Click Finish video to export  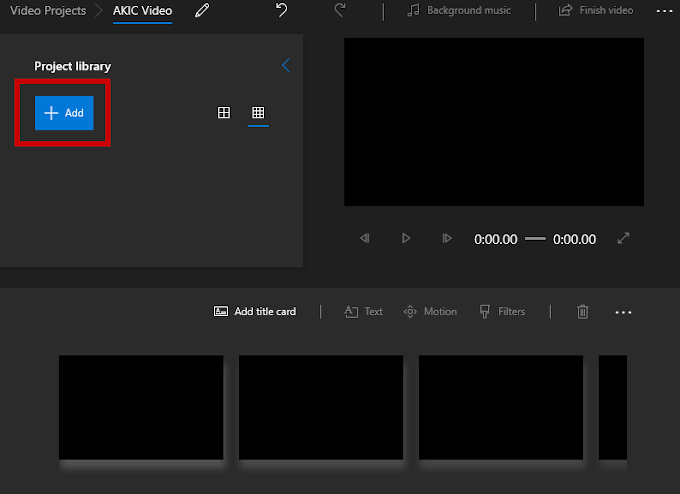tap(595, 10)
